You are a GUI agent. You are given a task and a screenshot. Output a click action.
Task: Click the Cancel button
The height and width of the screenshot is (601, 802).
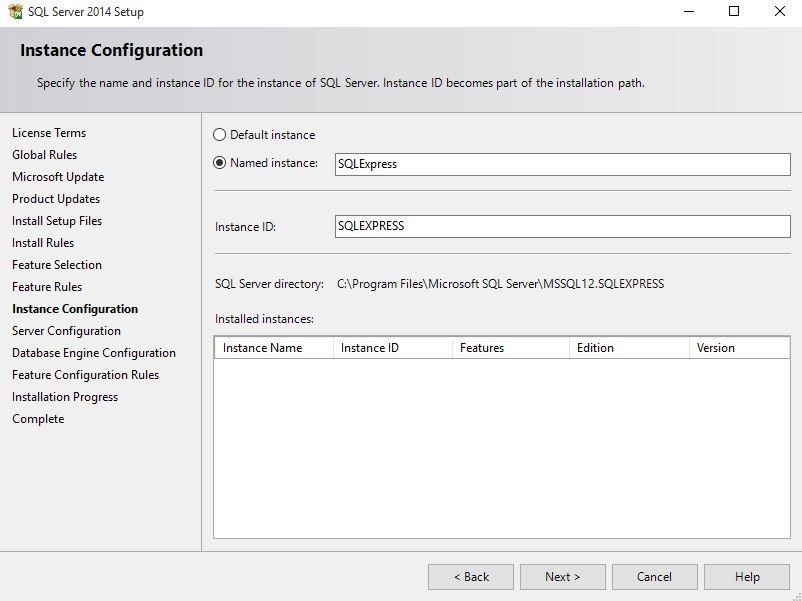tap(654, 576)
